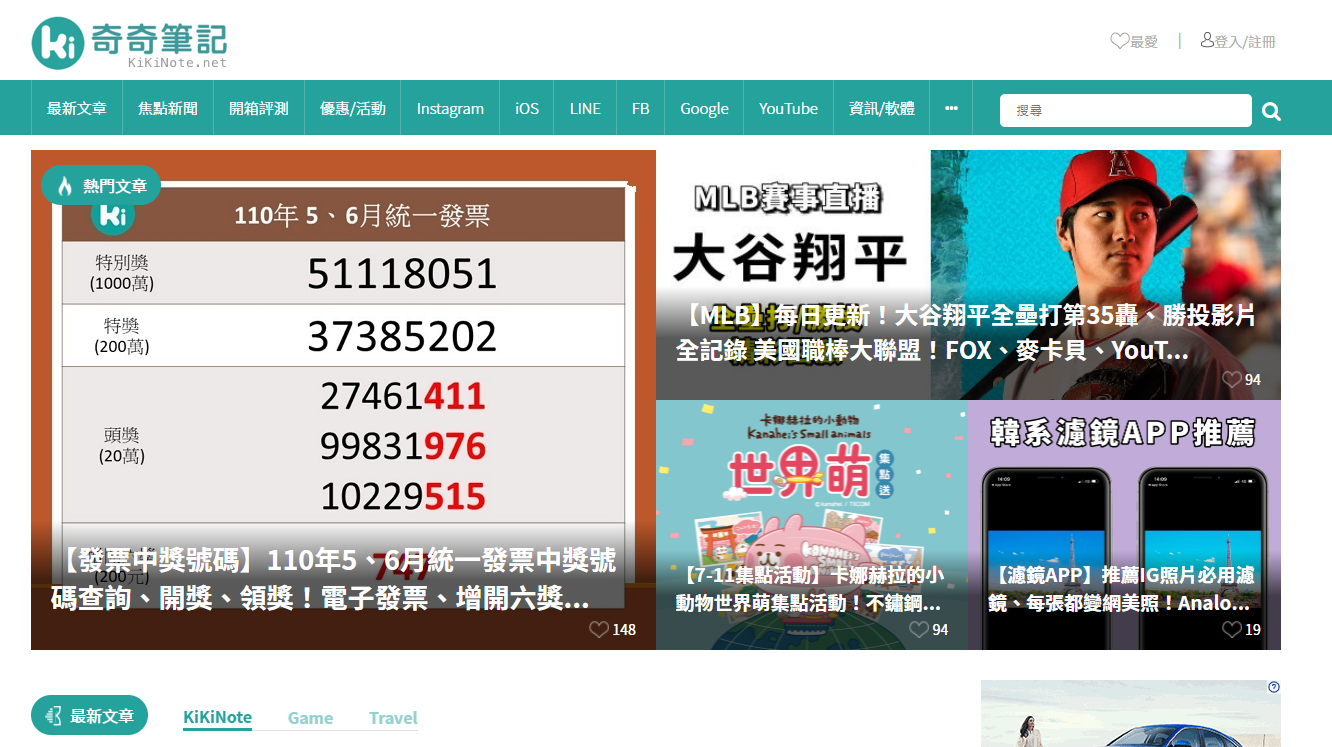The image size is (1332, 747).
Task: Like the 7-11 Kanahei article heart
Action: (x=919, y=629)
